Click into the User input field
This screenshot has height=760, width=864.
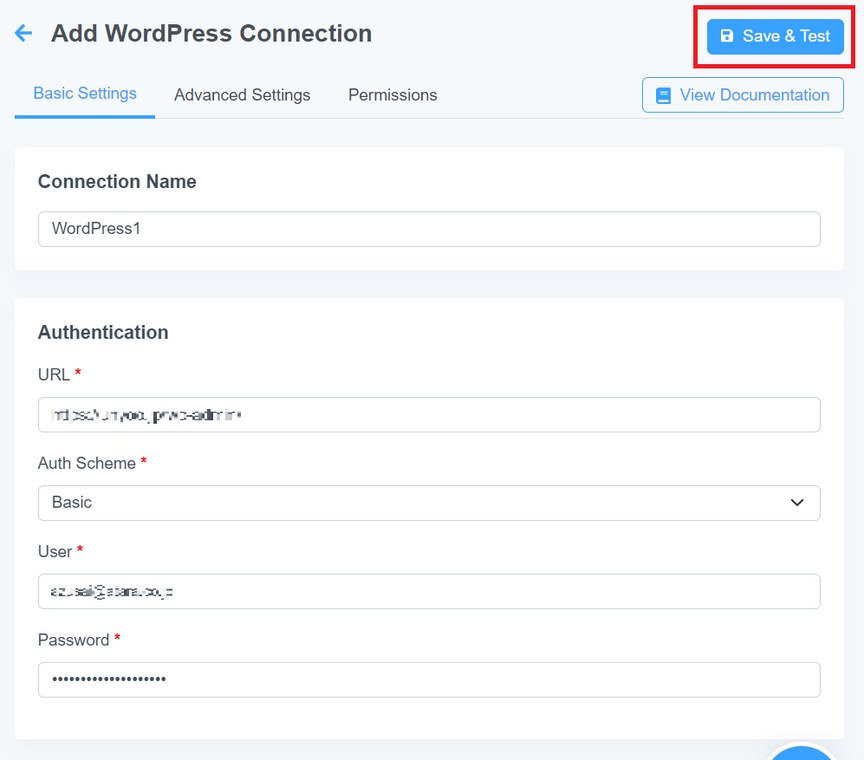click(429, 591)
